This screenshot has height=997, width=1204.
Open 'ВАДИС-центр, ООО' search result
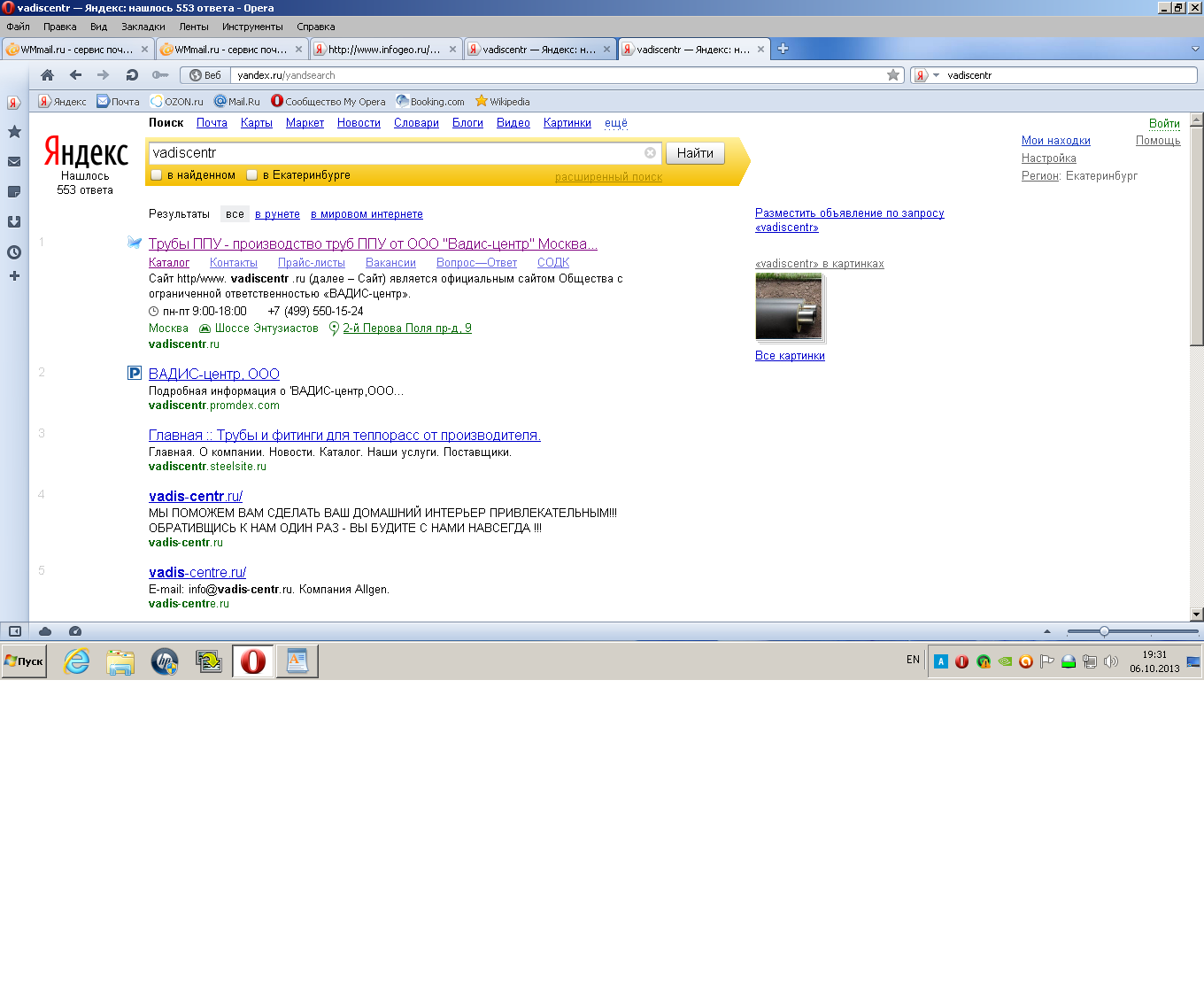point(214,375)
